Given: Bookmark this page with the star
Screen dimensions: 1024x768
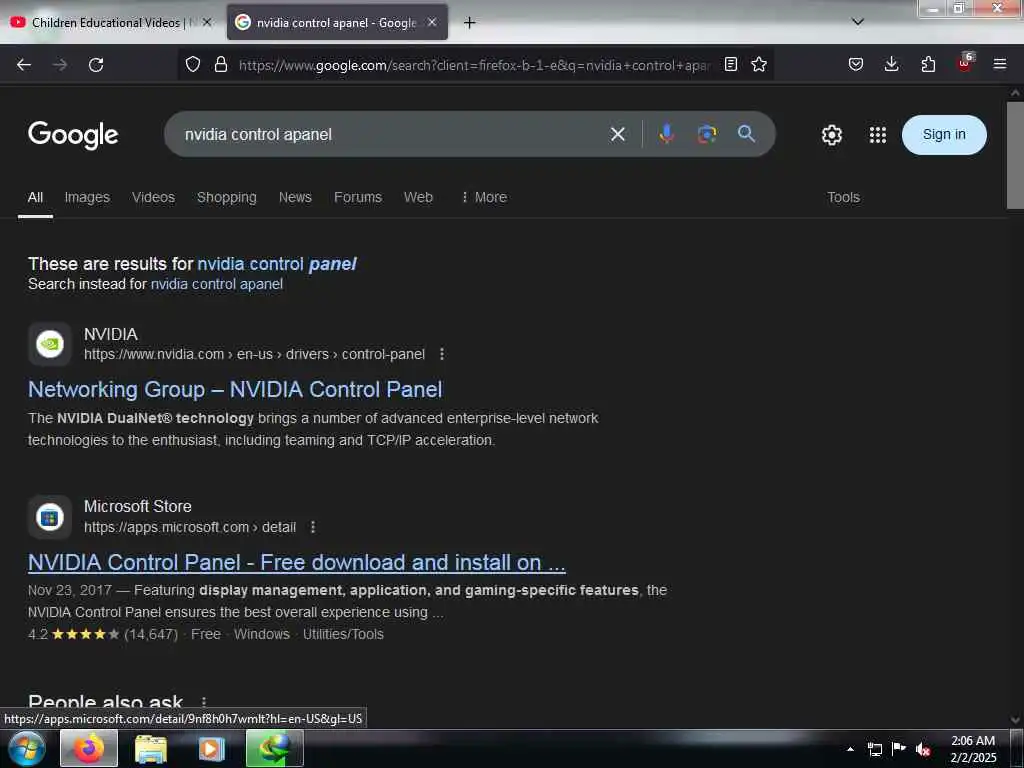Looking at the screenshot, I should click(759, 64).
